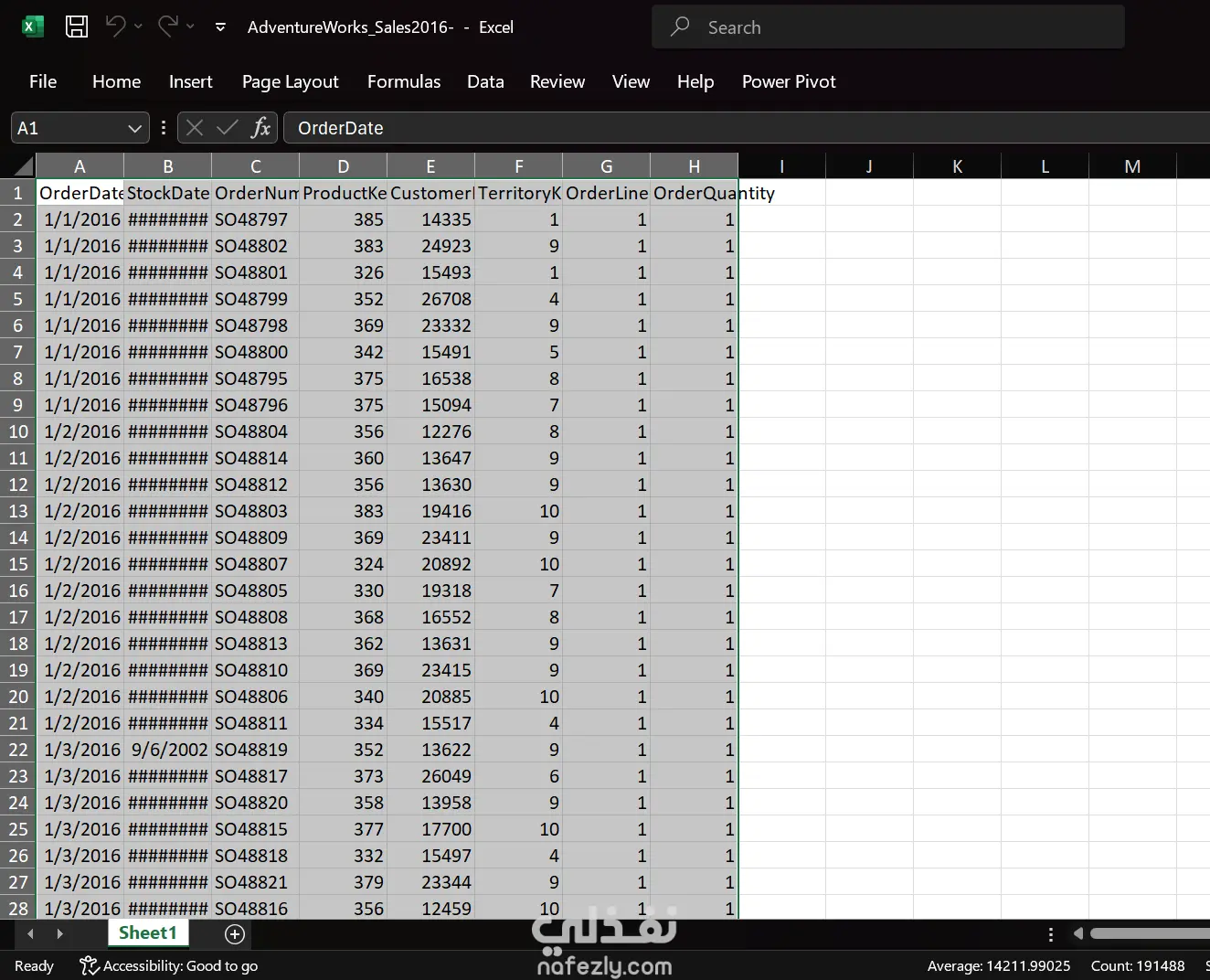Click the Undo arrow icon
The image size is (1210, 980).
tap(115, 27)
